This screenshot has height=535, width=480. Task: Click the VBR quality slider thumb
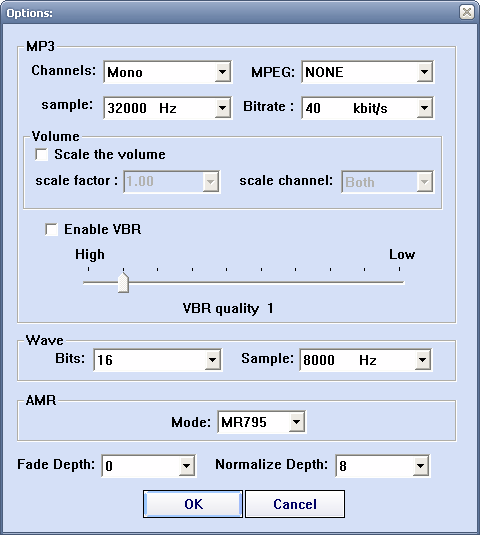click(123, 282)
